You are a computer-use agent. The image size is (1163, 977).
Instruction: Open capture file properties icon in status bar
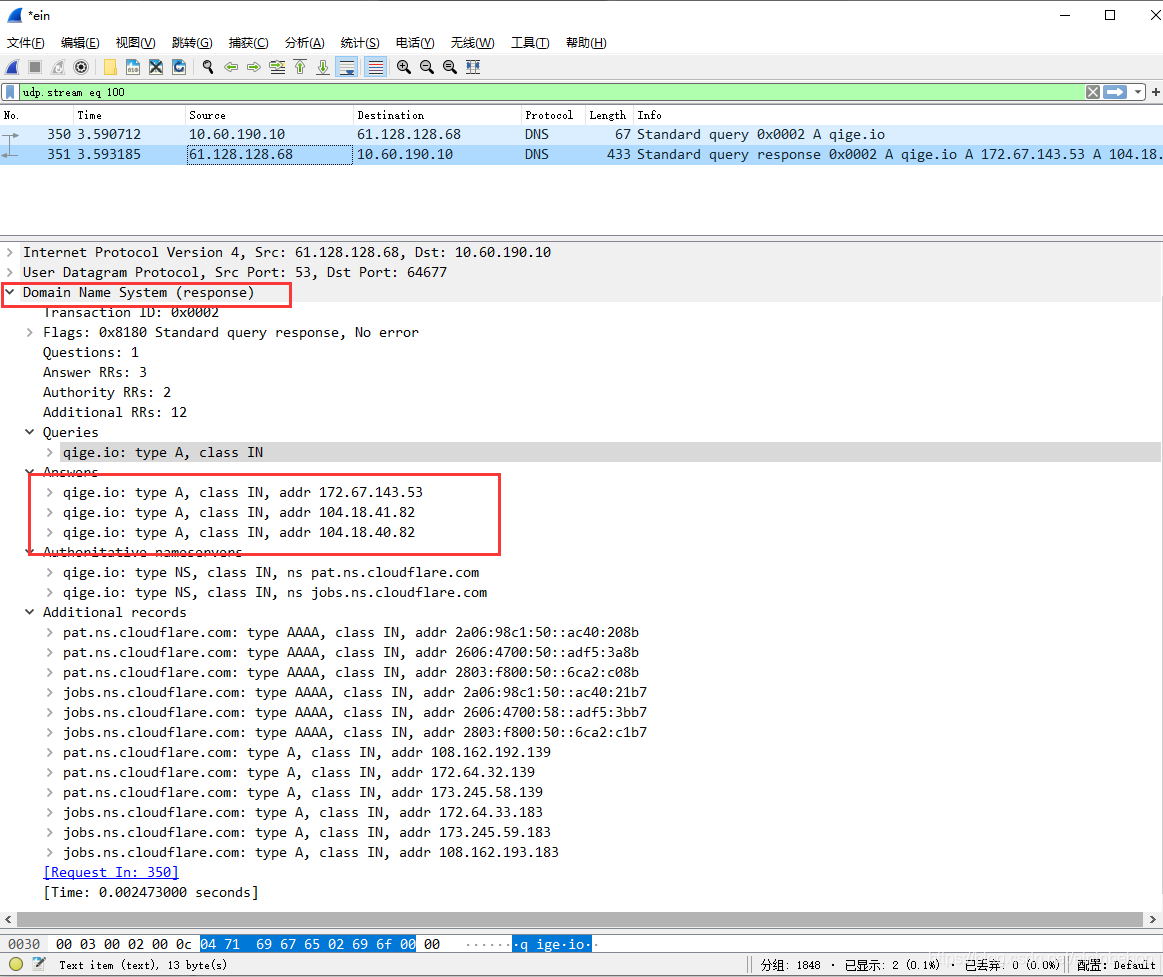point(39,964)
